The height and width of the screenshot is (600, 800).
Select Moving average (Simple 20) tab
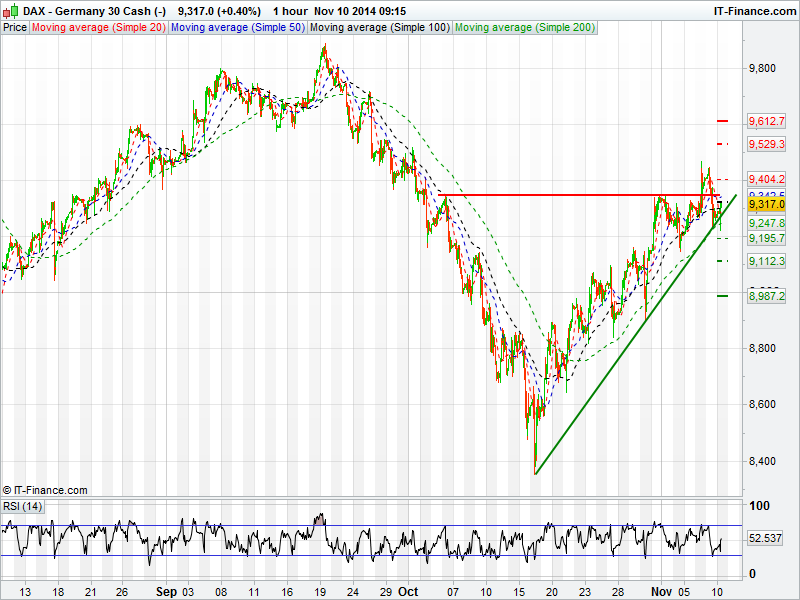click(x=98, y=27)
